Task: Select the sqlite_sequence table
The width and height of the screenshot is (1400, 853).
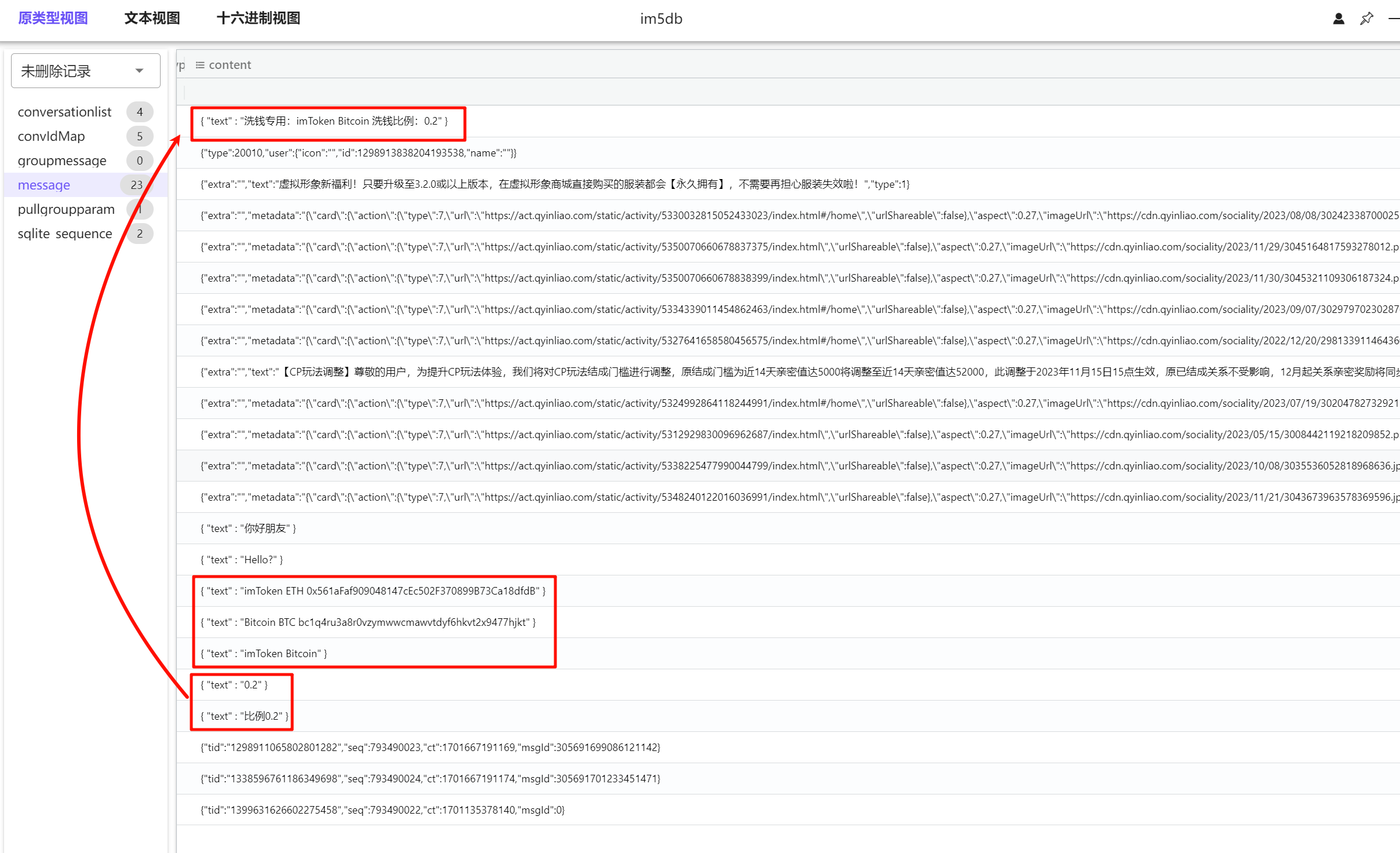Action: tap(65, 234)
